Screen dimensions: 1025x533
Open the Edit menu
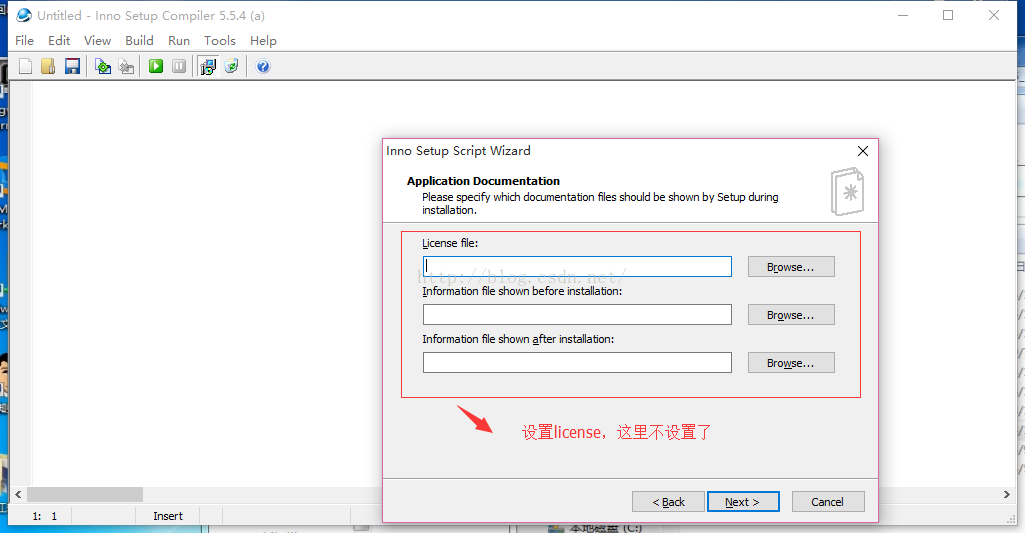point(59,41)
